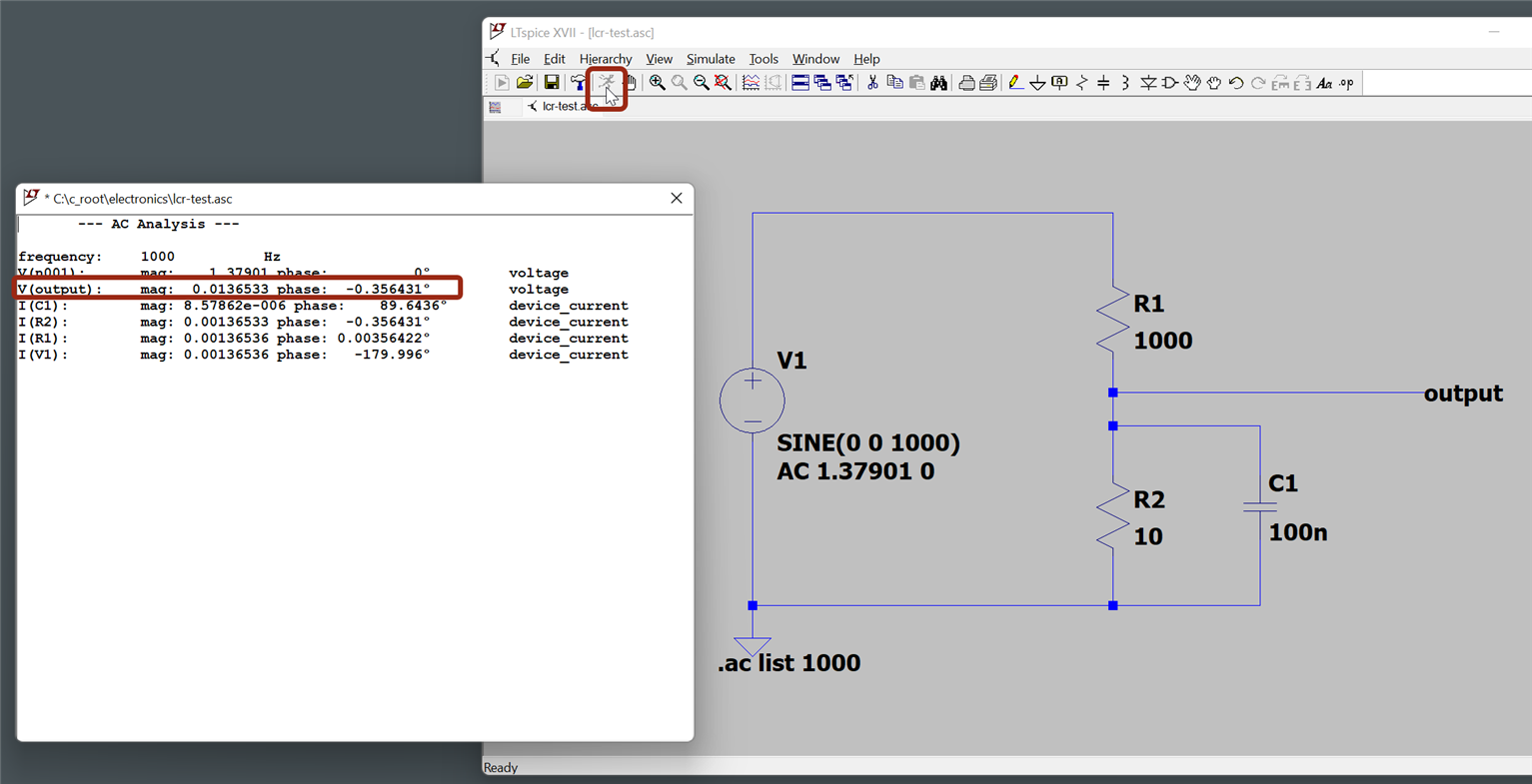The width and height of the screenshot is (1532, 784).
Task: Open the Hierarchy menu
Action: (x=606, y=59)
